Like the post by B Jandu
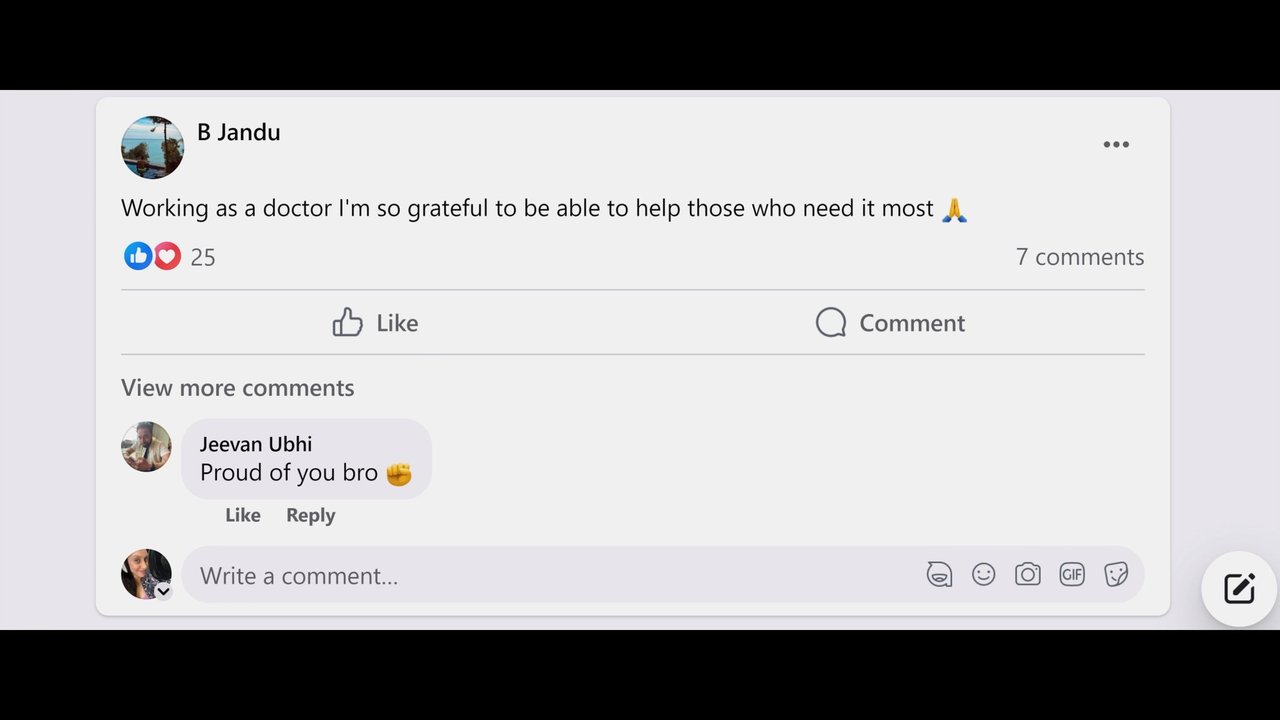Viewport: 1280px width, 720px height. [x=375, y=322]
